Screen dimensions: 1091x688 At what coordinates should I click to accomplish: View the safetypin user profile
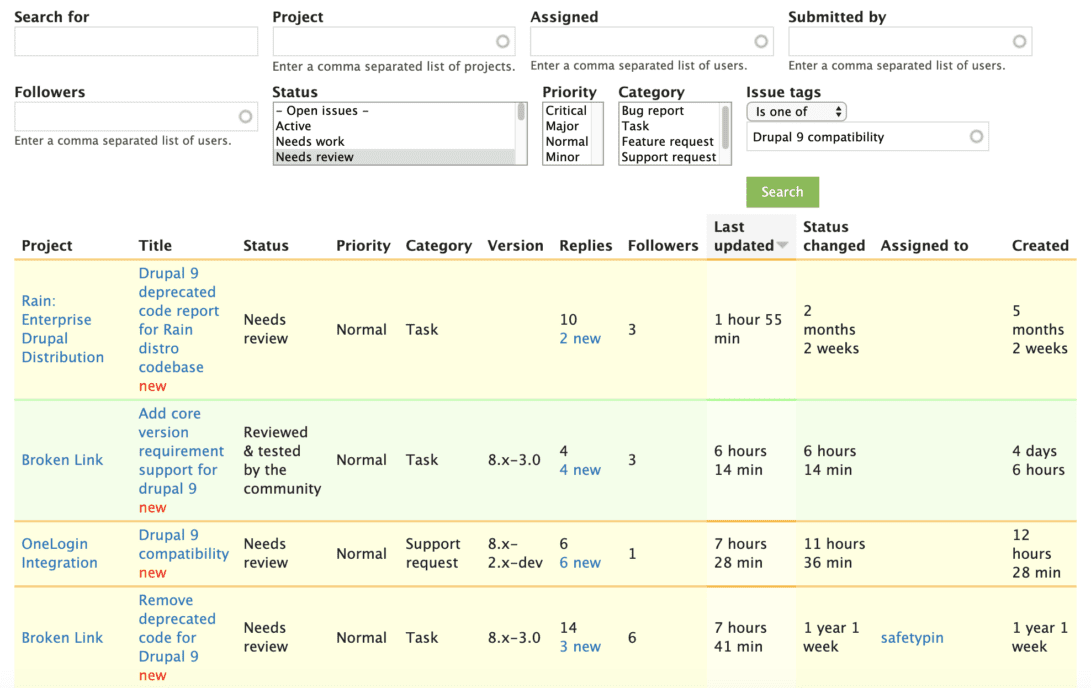[911, 637]
